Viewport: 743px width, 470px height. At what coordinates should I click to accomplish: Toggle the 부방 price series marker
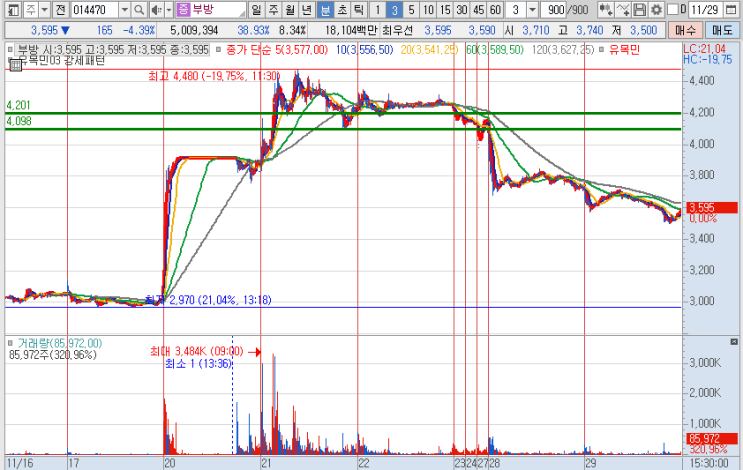tap(10, 49)
